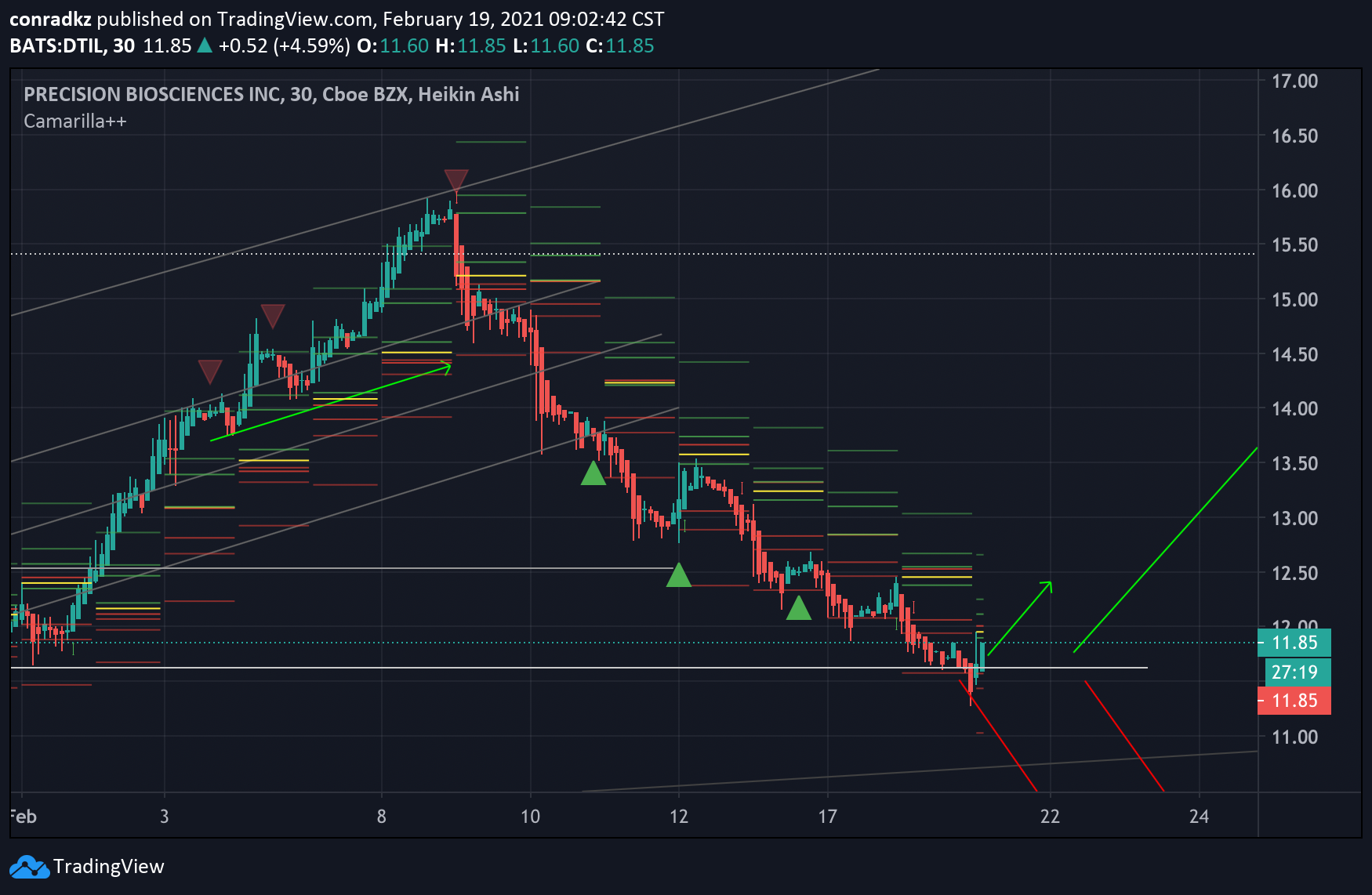1372x895 pixels.
Task: Click the 15.50 price axis label
Action: pos(1294,245)
